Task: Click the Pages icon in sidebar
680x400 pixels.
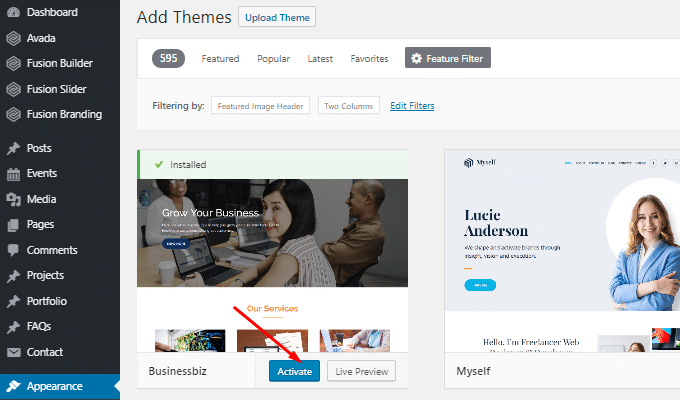Action: (x=13, y=225)
